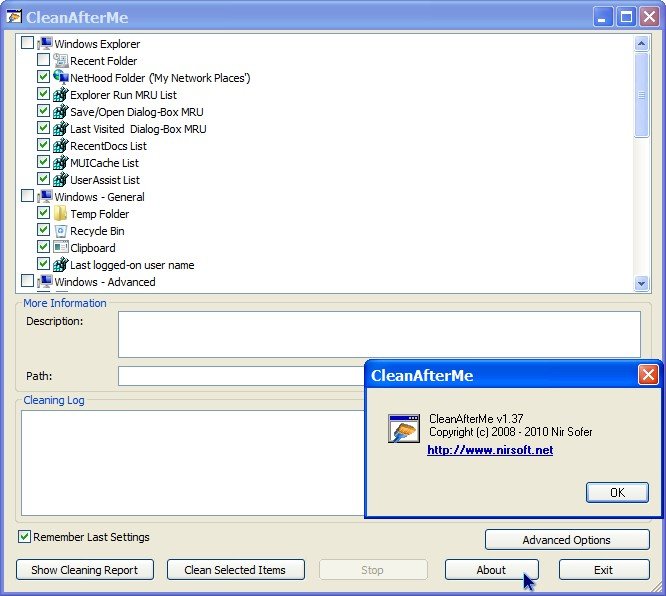
Task: Open the About dialog button
Action: (491, 570)
